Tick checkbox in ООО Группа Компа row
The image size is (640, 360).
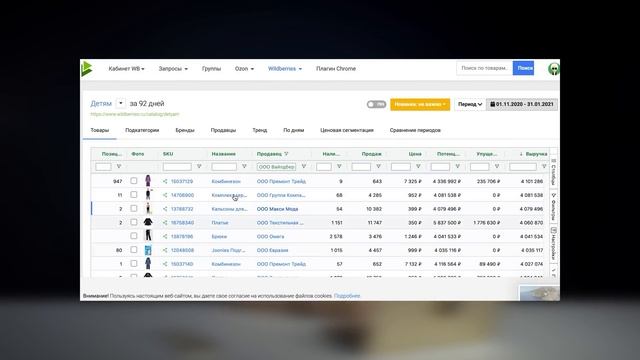(x=134, y=195)
